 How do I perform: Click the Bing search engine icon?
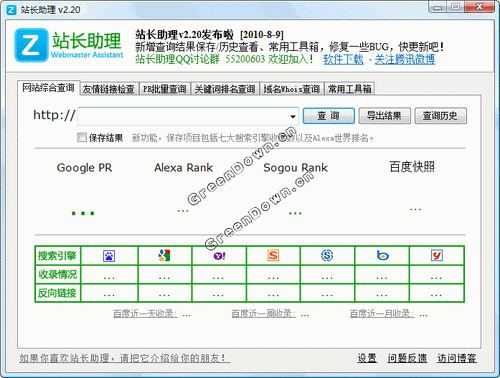point(382,255)
